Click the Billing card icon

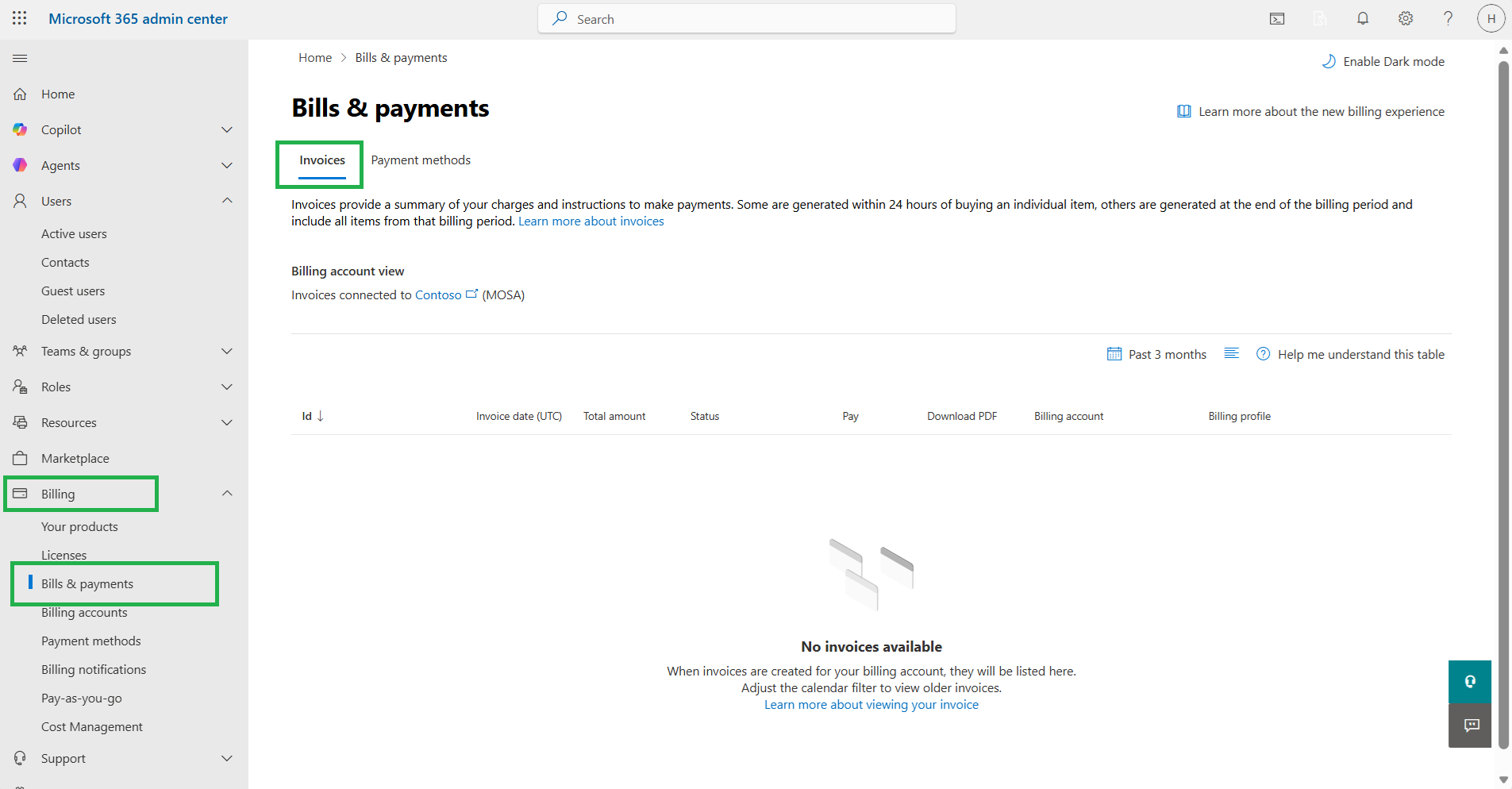coord(21,494)
